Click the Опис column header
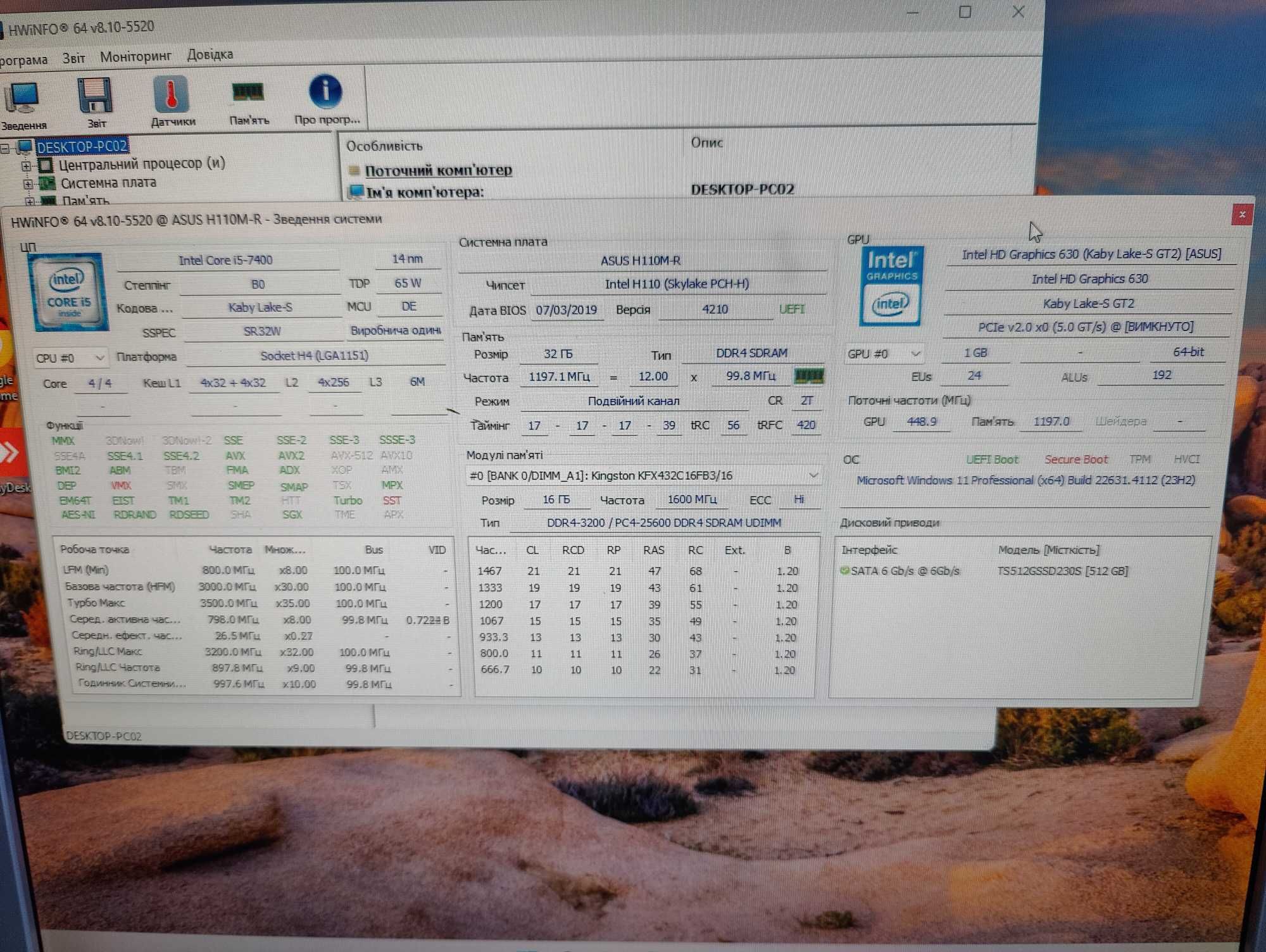 706,142
